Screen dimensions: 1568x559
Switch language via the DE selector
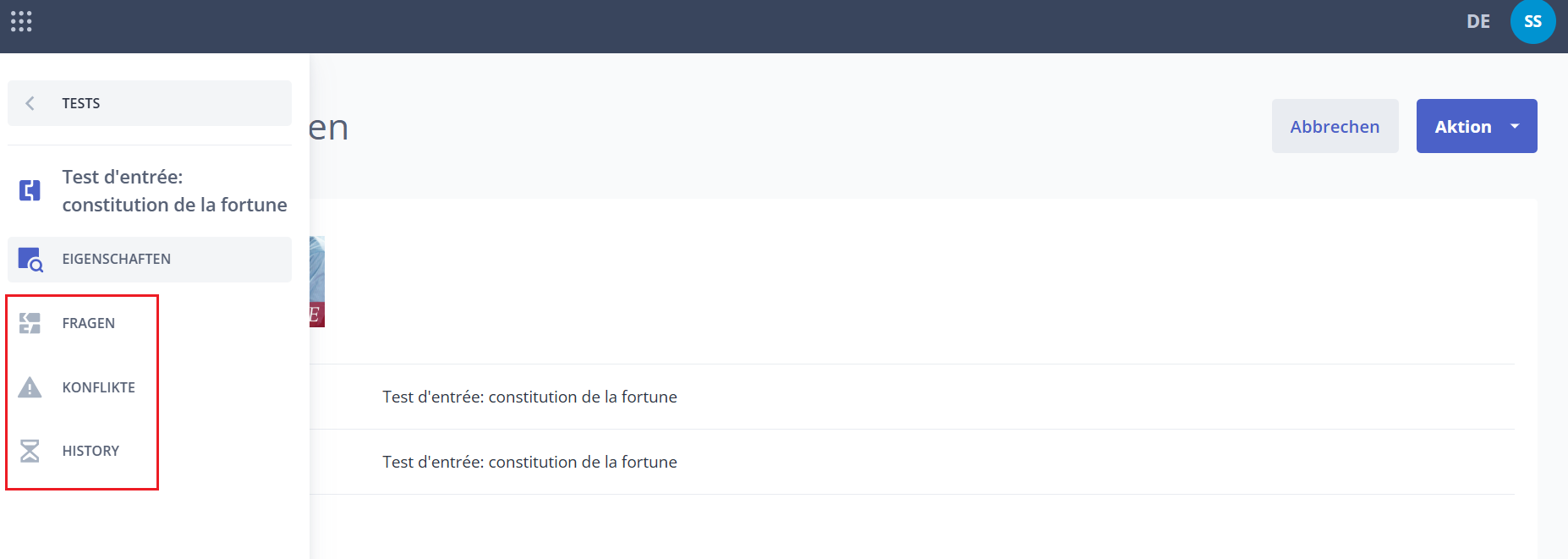click(x=1478, y=21)
